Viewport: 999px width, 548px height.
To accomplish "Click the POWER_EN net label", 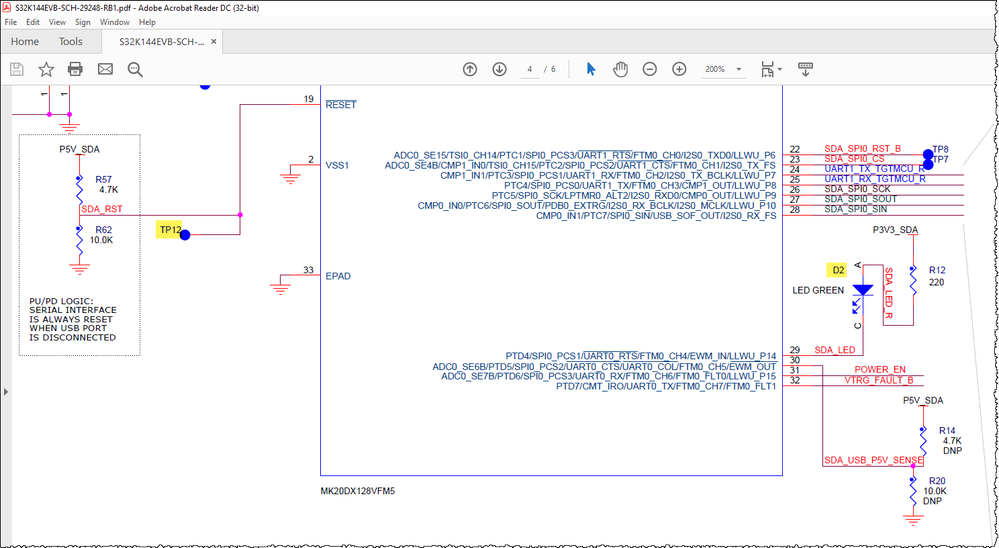I will click(880, 370).
